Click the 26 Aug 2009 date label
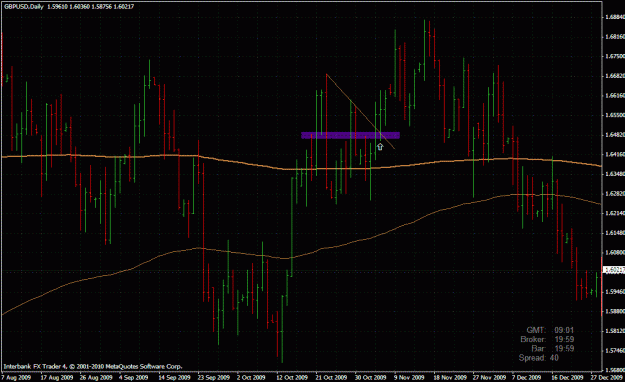Image resolution: width=625 pixels, height=382 pixels. coord(96,377)
